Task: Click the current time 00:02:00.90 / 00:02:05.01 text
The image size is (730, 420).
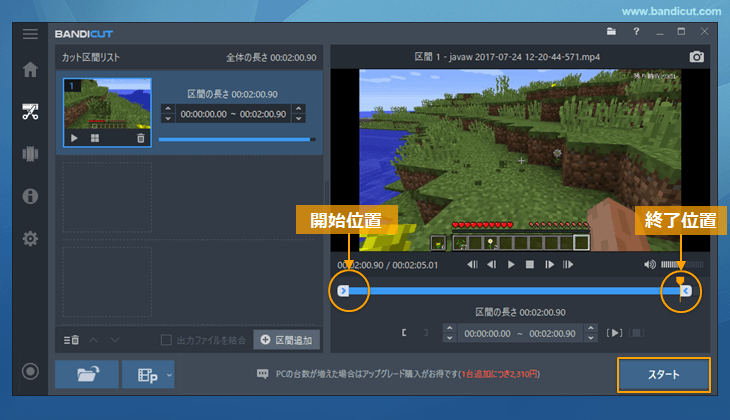Action: coord(387,265)
